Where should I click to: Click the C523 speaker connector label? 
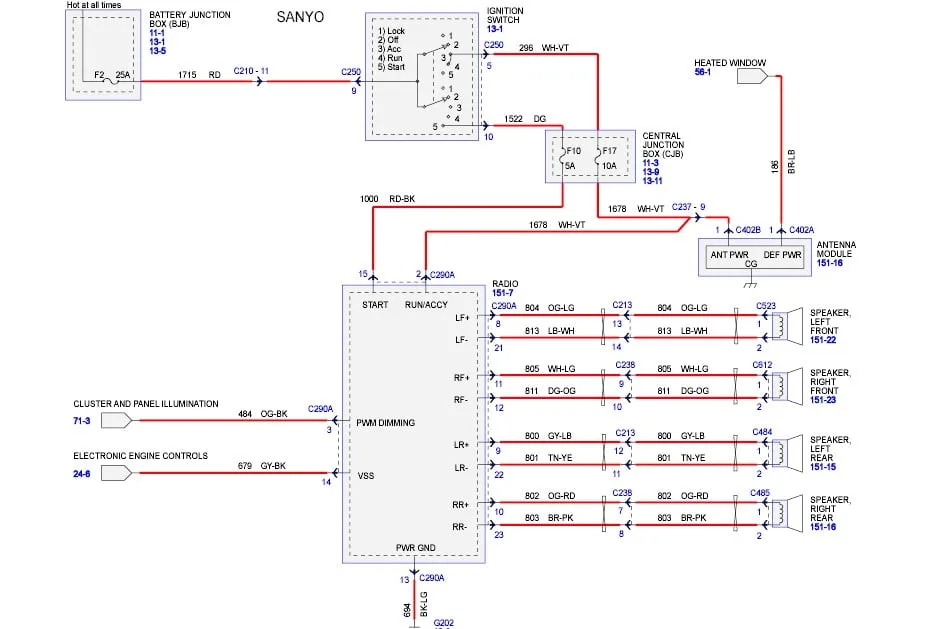(x=766, y=306)
